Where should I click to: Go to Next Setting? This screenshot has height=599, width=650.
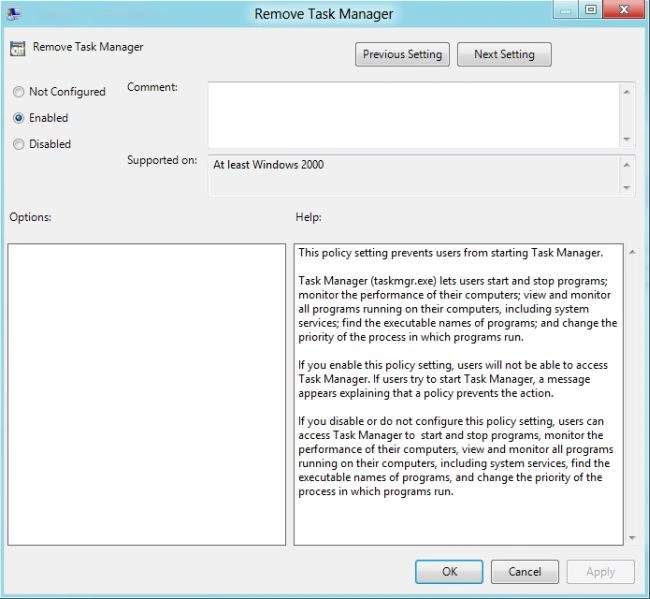click(504, 54)
